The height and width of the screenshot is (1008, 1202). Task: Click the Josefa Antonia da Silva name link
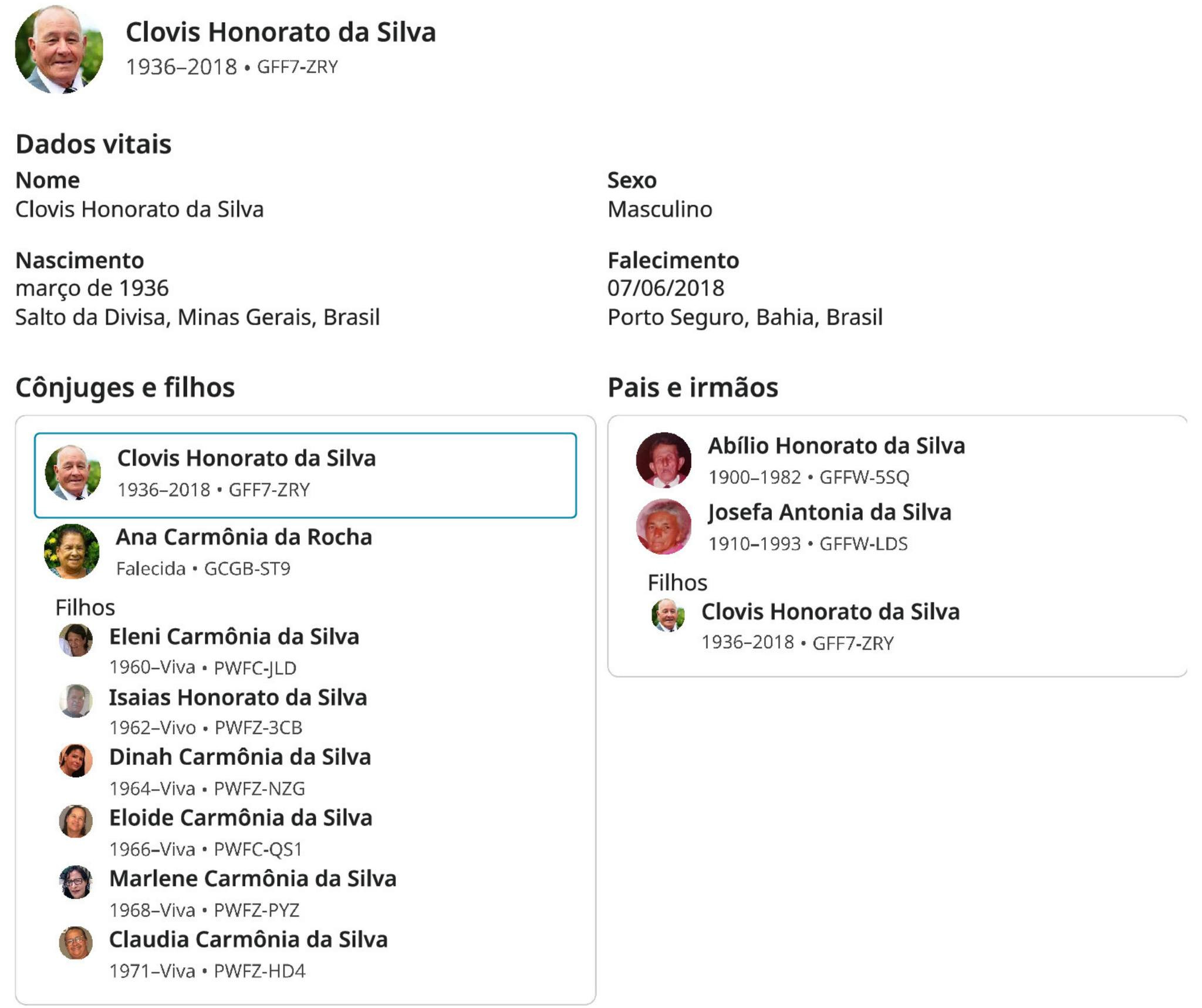(829, 513)
